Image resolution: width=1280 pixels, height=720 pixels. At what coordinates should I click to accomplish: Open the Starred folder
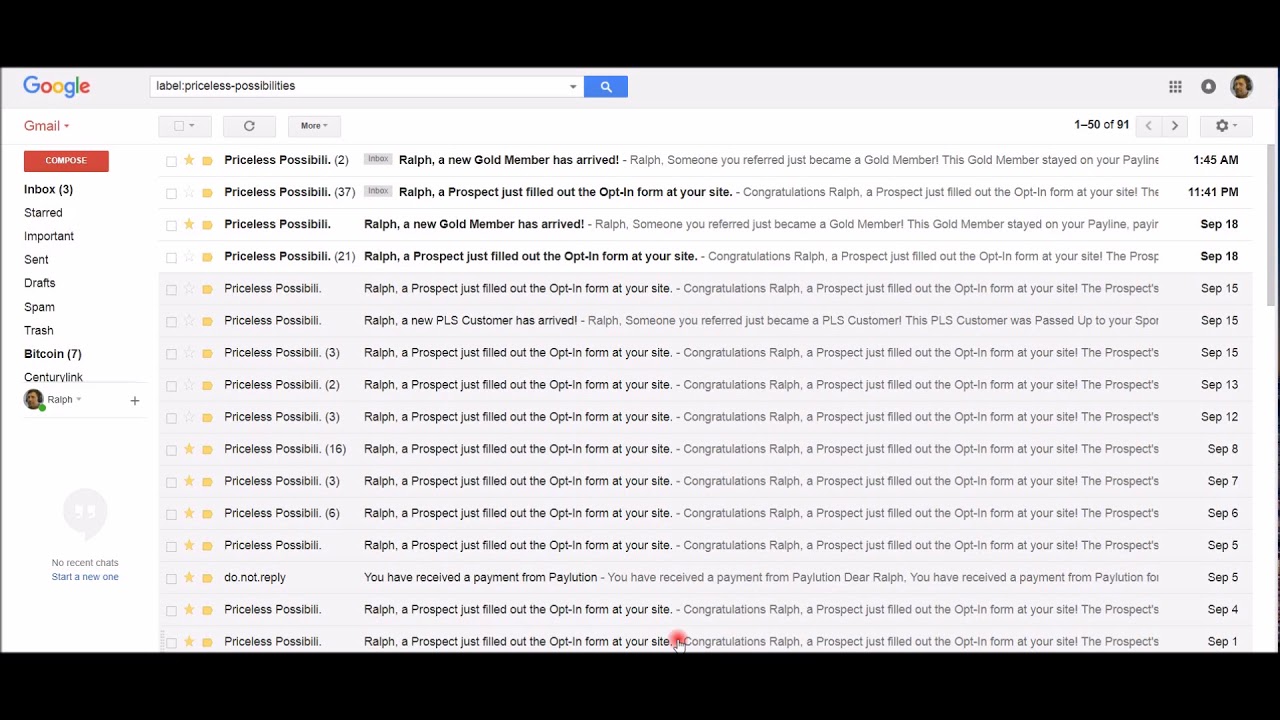click(43, 213)
